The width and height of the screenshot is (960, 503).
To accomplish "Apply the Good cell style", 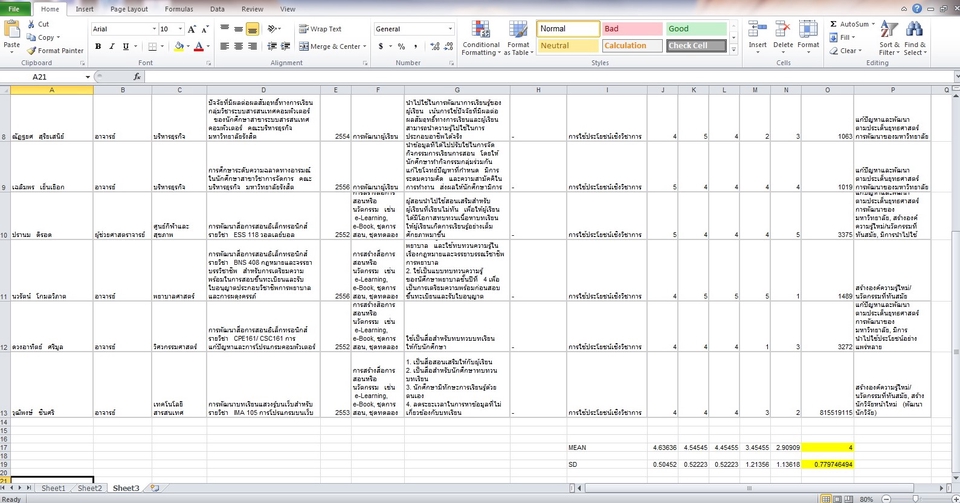I will [x=696, y=29].
